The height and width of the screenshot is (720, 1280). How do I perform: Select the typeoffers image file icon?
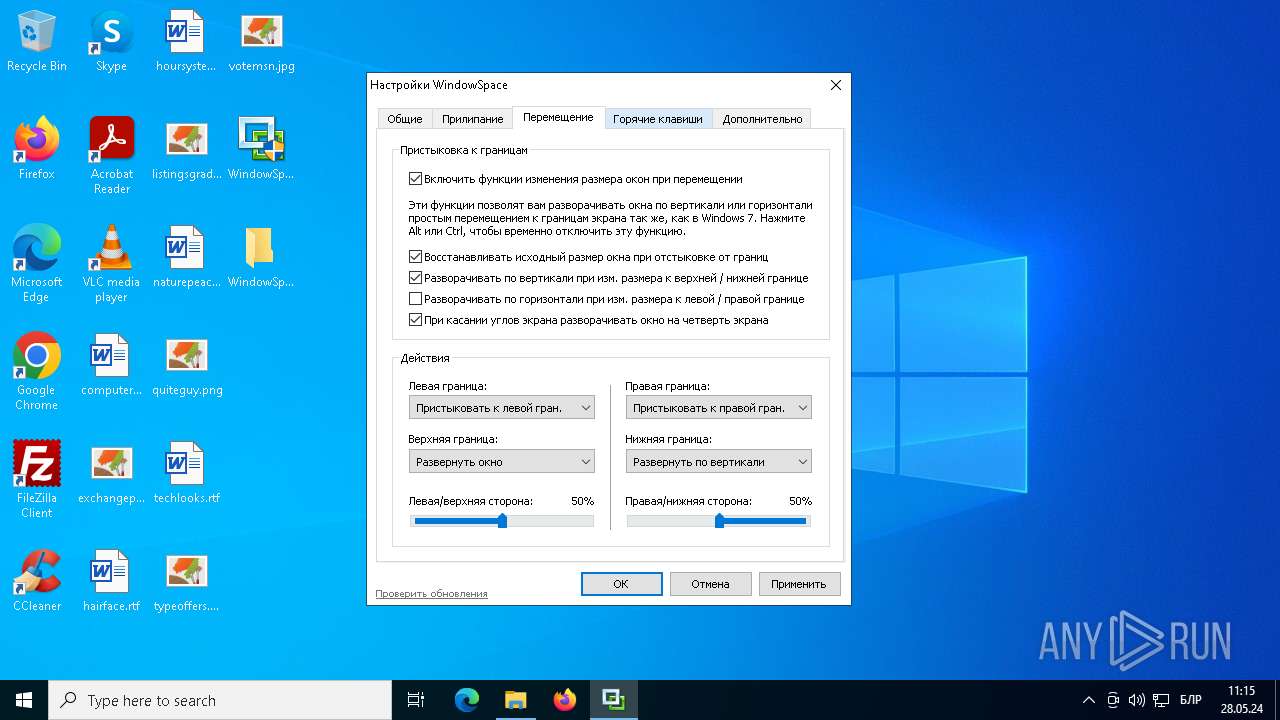186,582
